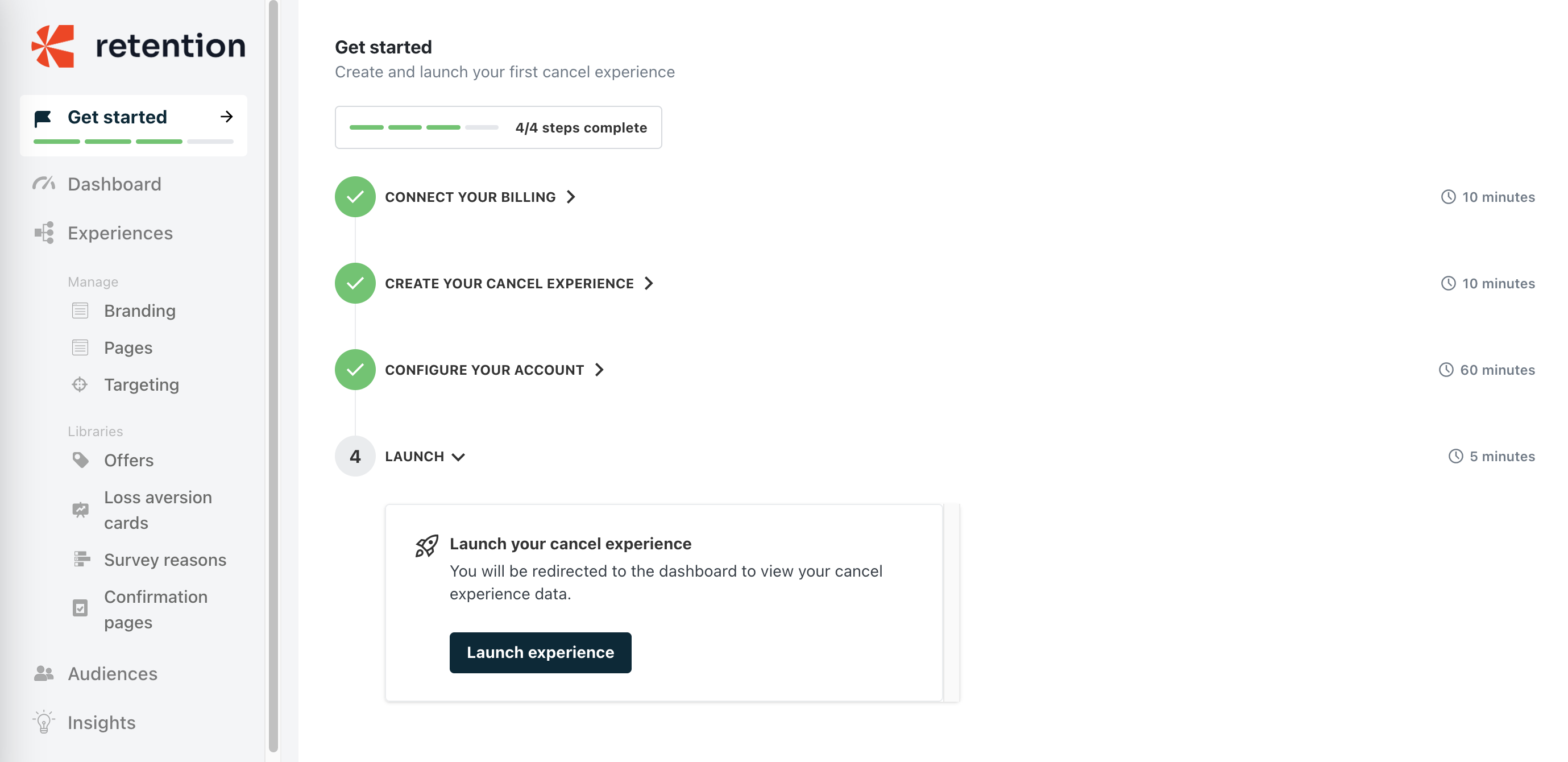
Task: Click the Audiences people icon
Action: point(44,673)
